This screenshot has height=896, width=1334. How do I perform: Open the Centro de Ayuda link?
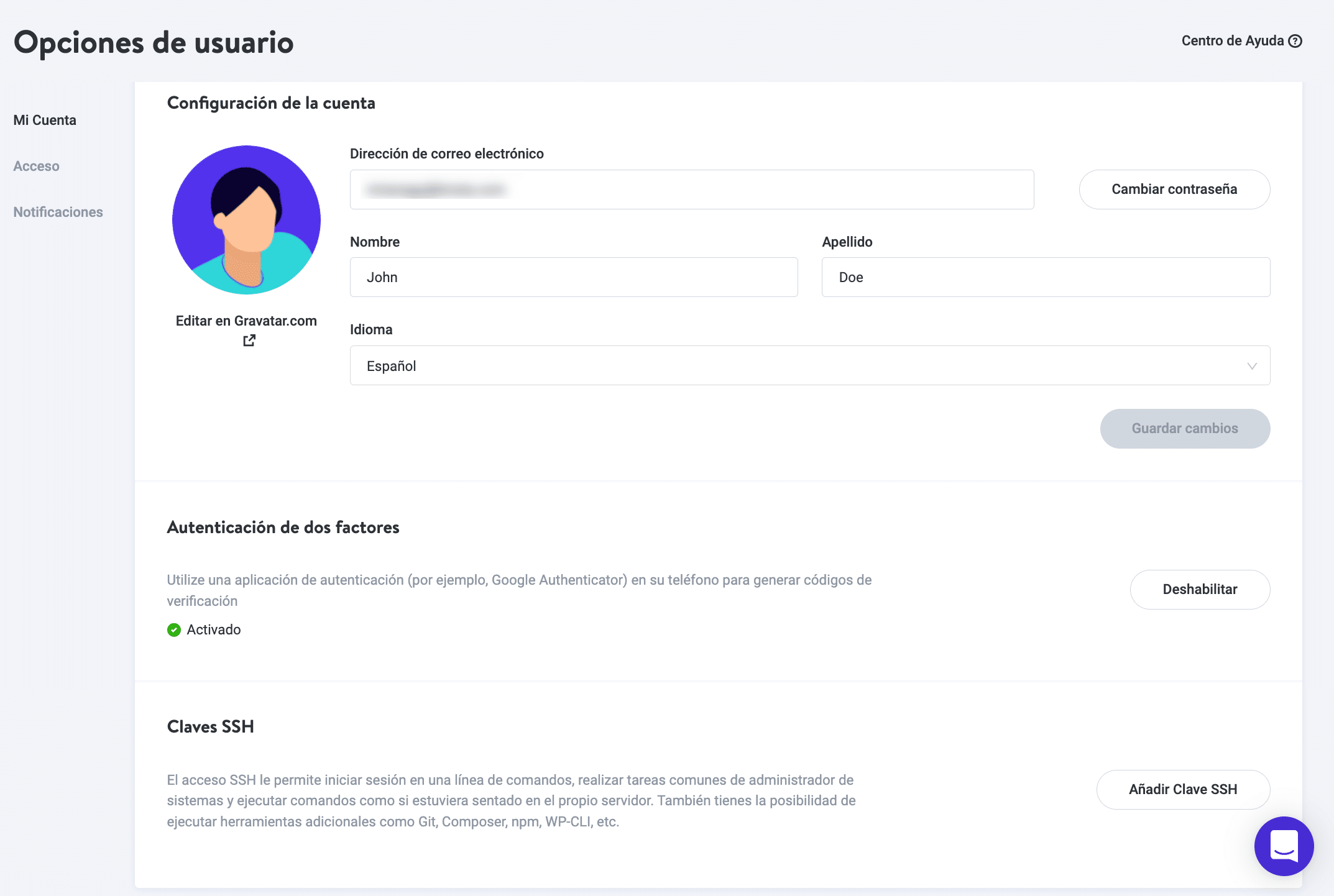click(1232, 41)
